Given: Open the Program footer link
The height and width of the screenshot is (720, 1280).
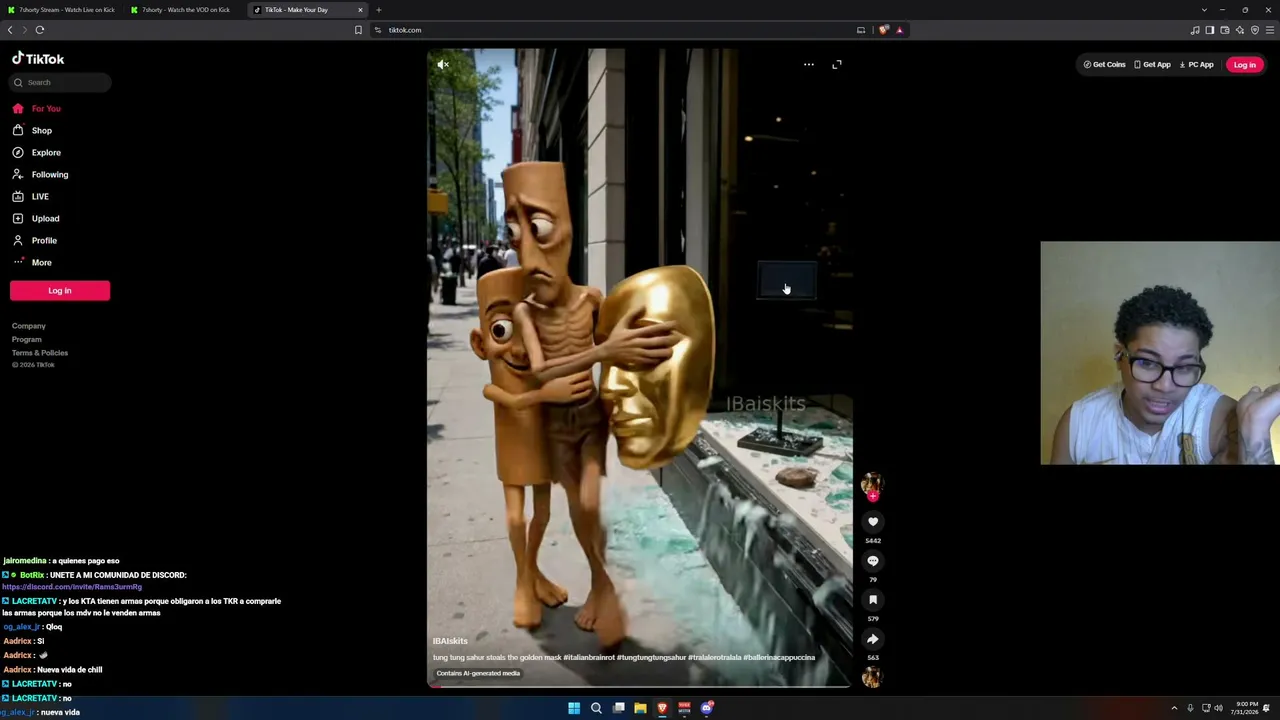Looking at the screenshot, I should [27, 340].
